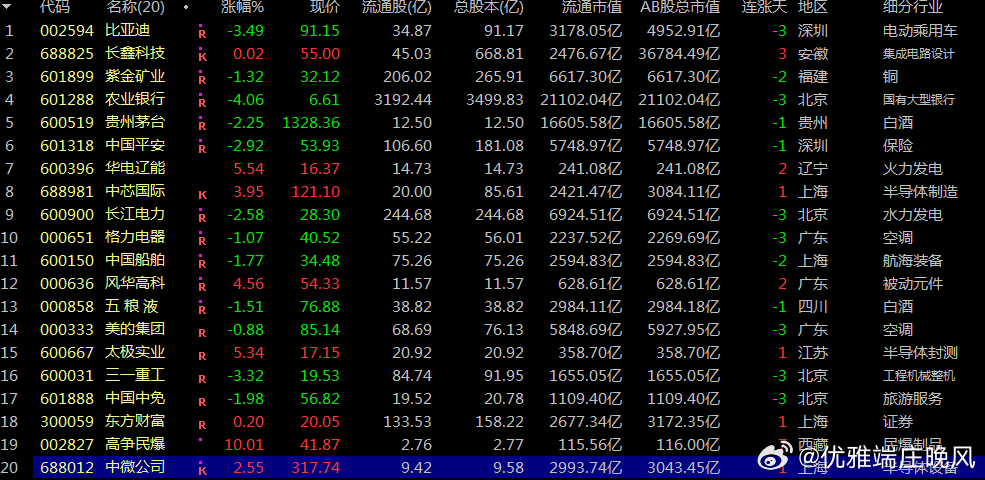Click the K marker beside 中芯国际
Image resolution: width=985 pixels, height=480 pixels.
tap(202, 195)
